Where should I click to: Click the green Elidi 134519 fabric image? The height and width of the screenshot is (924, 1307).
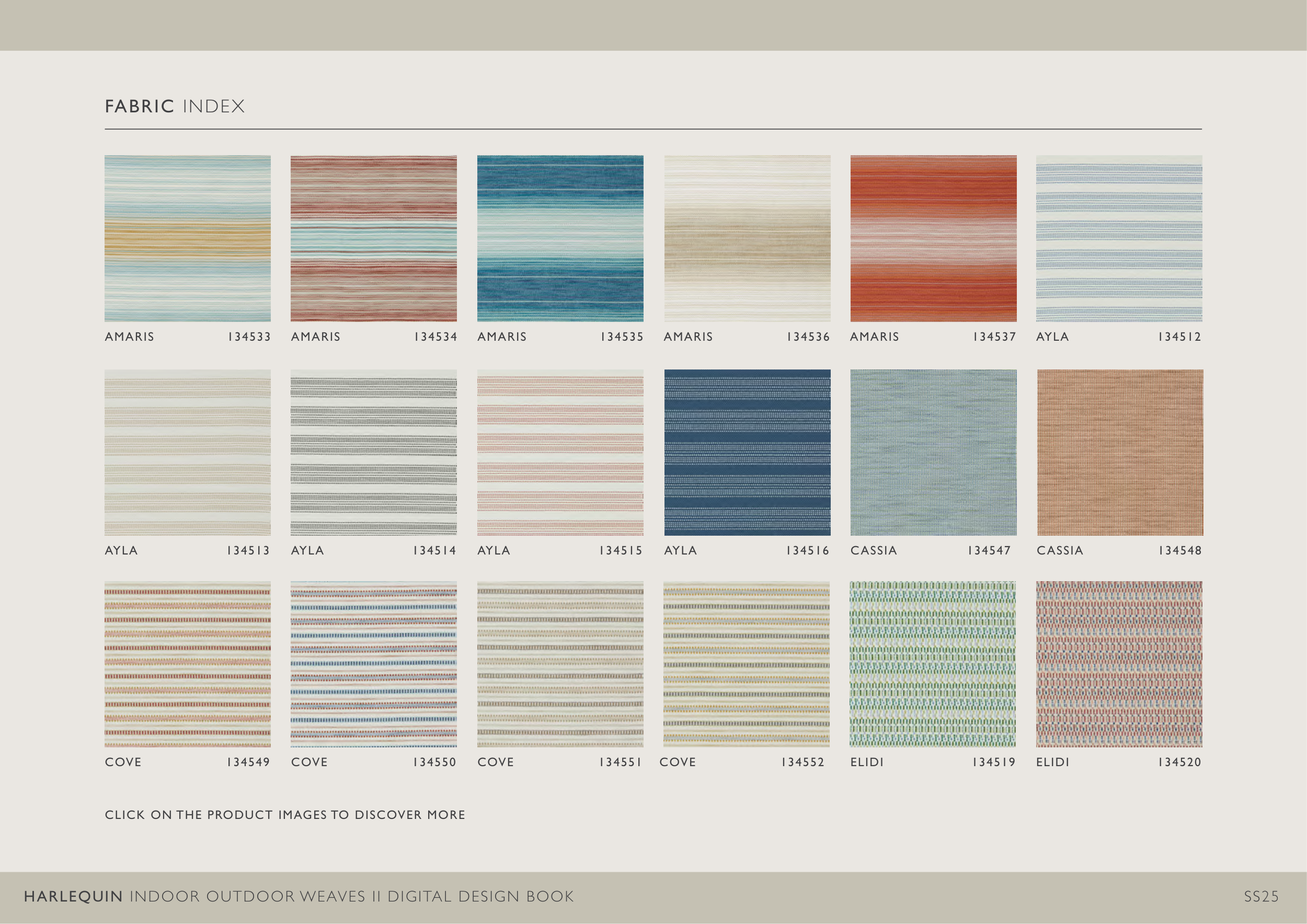(933, 664)
